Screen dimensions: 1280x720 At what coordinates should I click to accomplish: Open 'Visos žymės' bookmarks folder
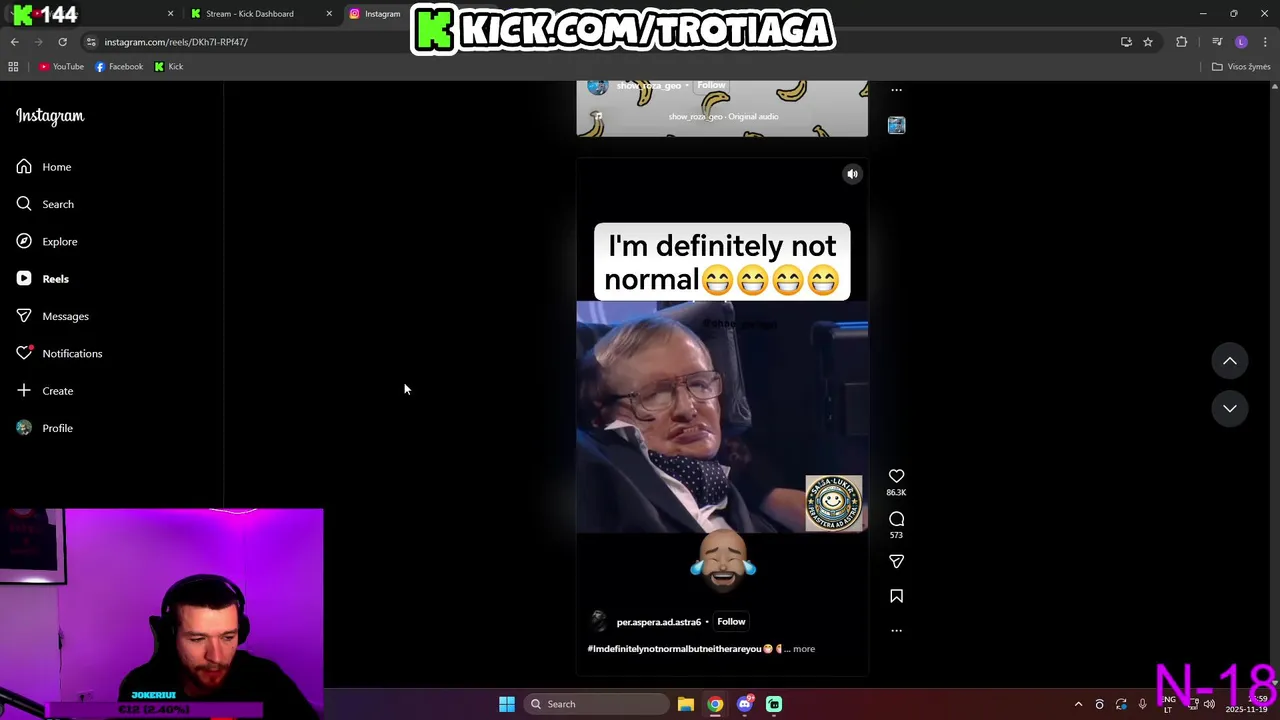[1241, 67]
